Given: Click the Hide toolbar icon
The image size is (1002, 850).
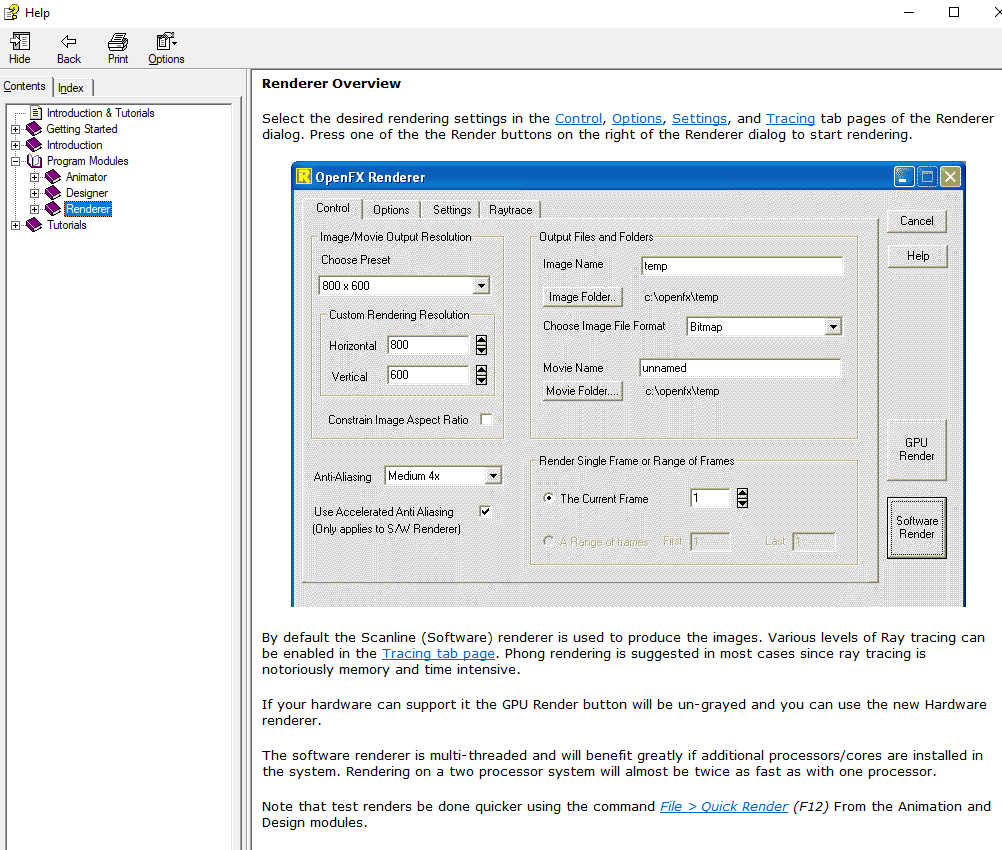Looking at the screenshot, I should (20, 41).
